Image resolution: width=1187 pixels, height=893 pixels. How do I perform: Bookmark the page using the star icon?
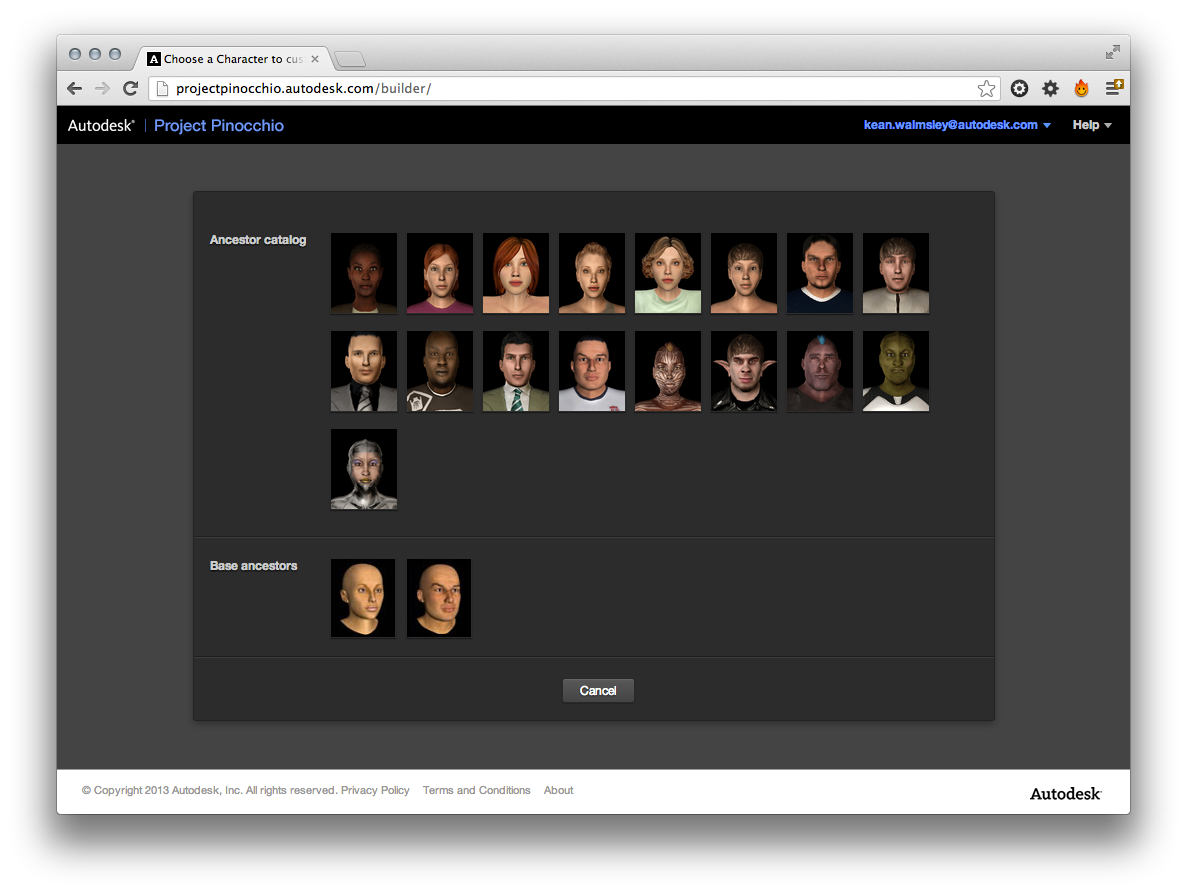click(x=986, y=89)
